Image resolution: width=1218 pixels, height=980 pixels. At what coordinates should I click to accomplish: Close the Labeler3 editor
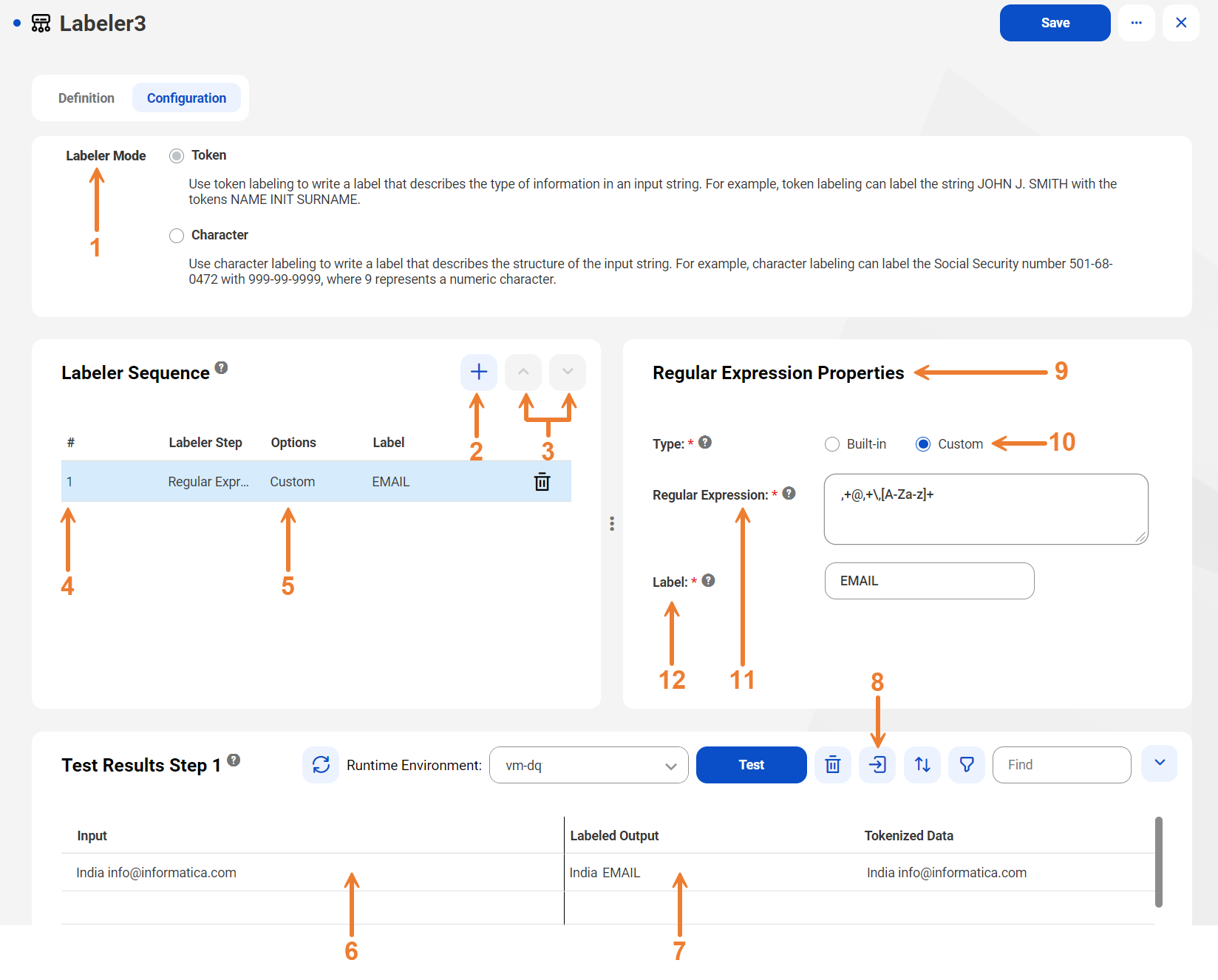[x=1180, y=23]
